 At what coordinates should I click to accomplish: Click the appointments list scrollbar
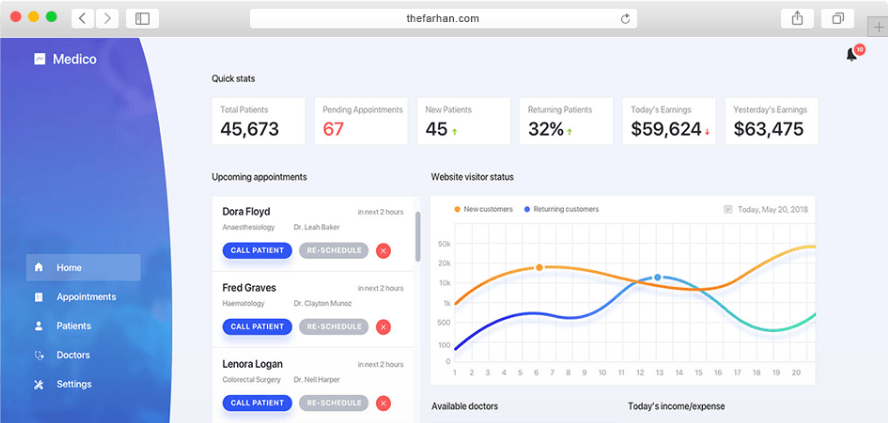click(x=417, y=237)
